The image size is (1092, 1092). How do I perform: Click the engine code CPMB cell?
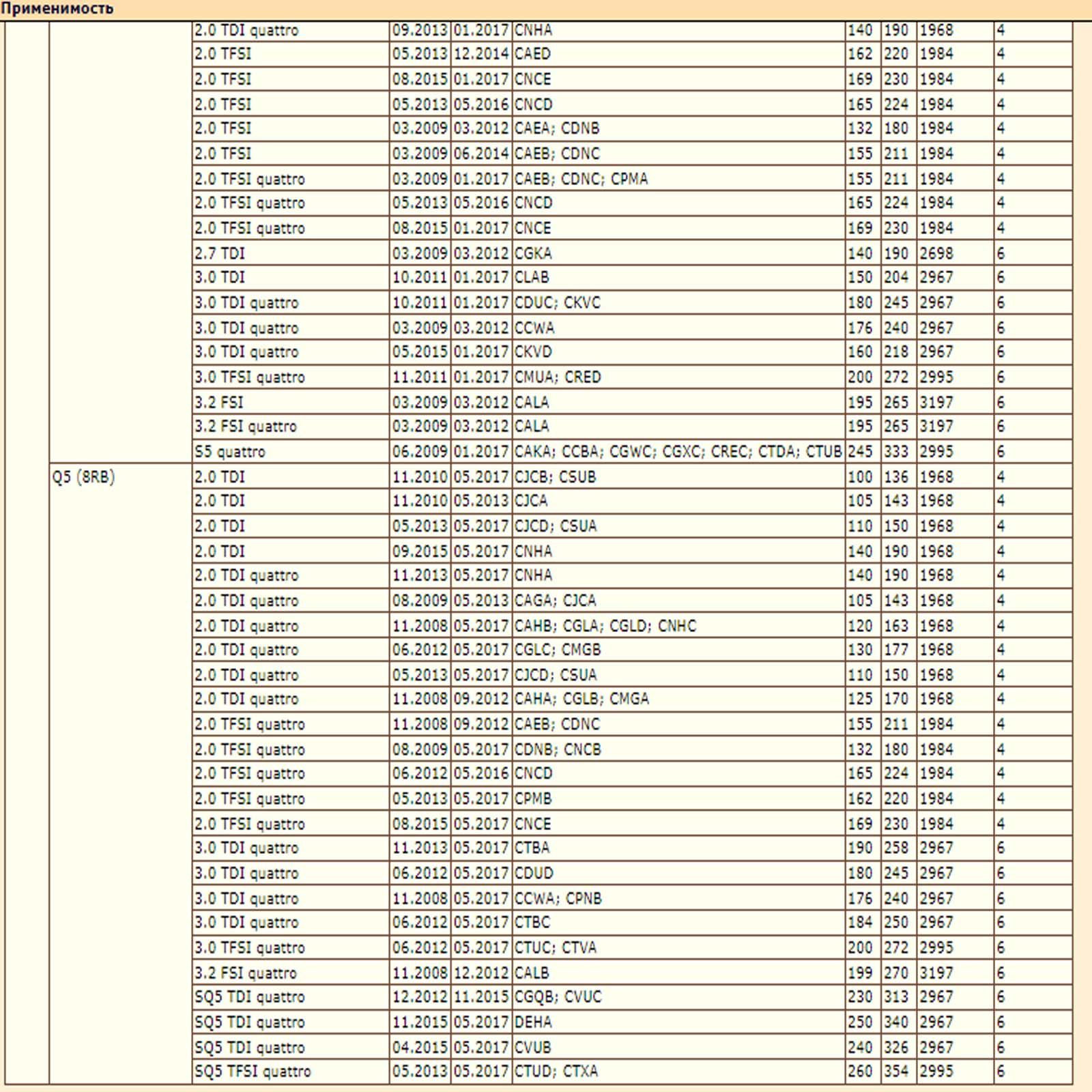[533, 799]
